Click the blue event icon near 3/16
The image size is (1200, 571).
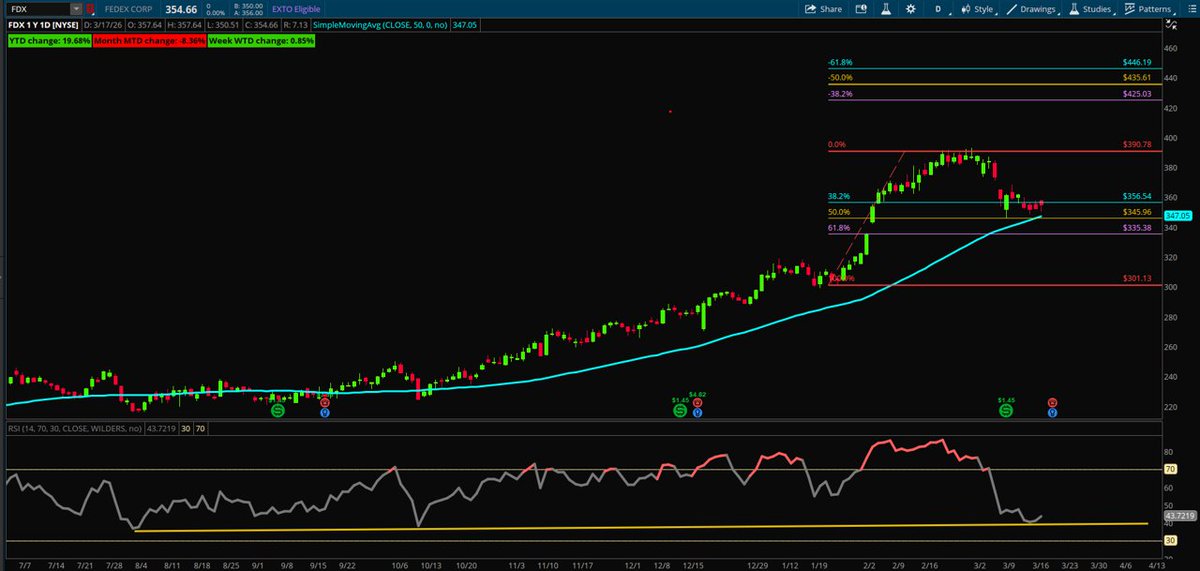coord(1053,412)
